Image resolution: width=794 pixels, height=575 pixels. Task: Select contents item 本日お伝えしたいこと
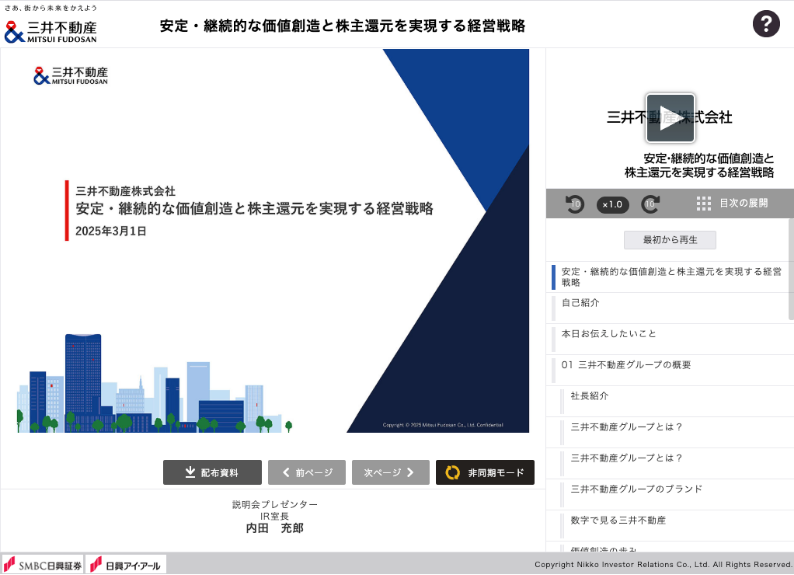668,339
